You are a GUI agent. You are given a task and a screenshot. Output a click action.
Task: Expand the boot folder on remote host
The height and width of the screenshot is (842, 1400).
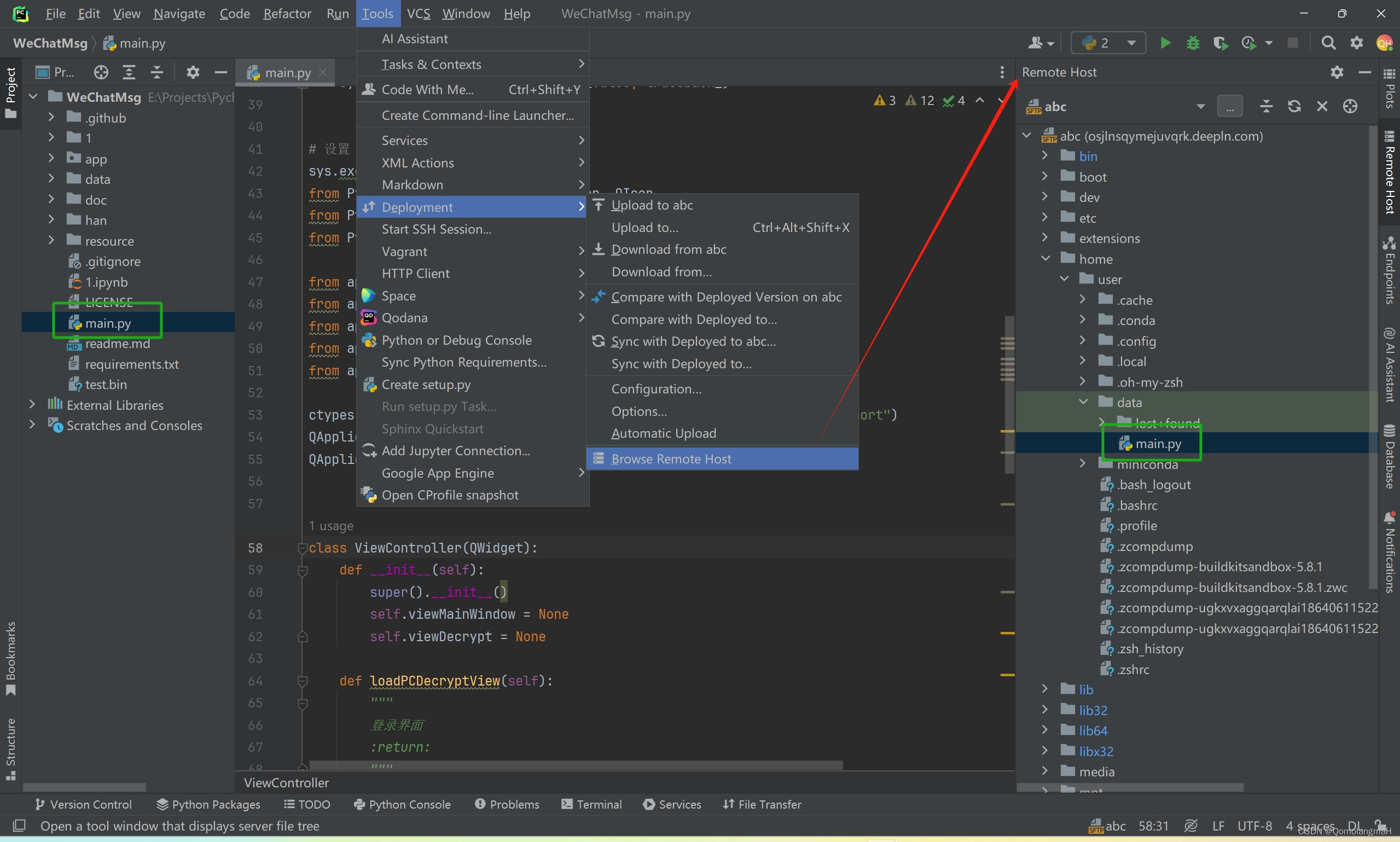click(1044, 176)
